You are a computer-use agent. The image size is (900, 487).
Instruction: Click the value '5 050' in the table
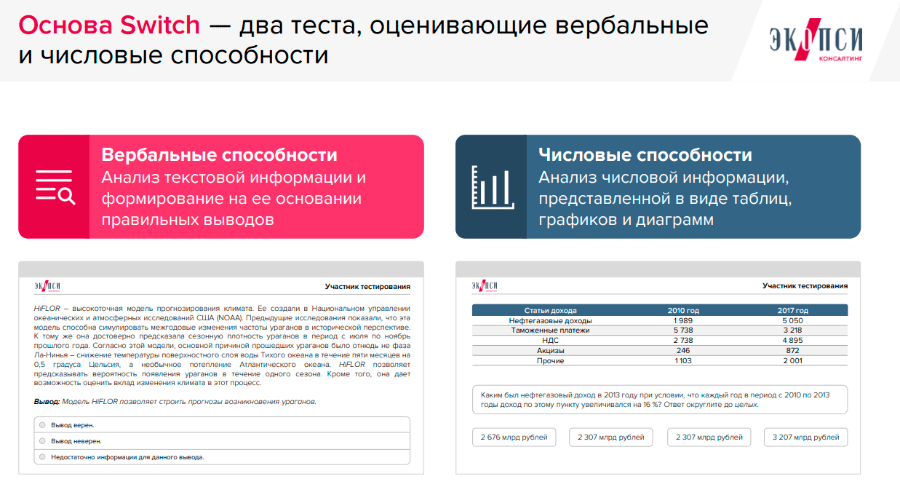tap(793, 320)
